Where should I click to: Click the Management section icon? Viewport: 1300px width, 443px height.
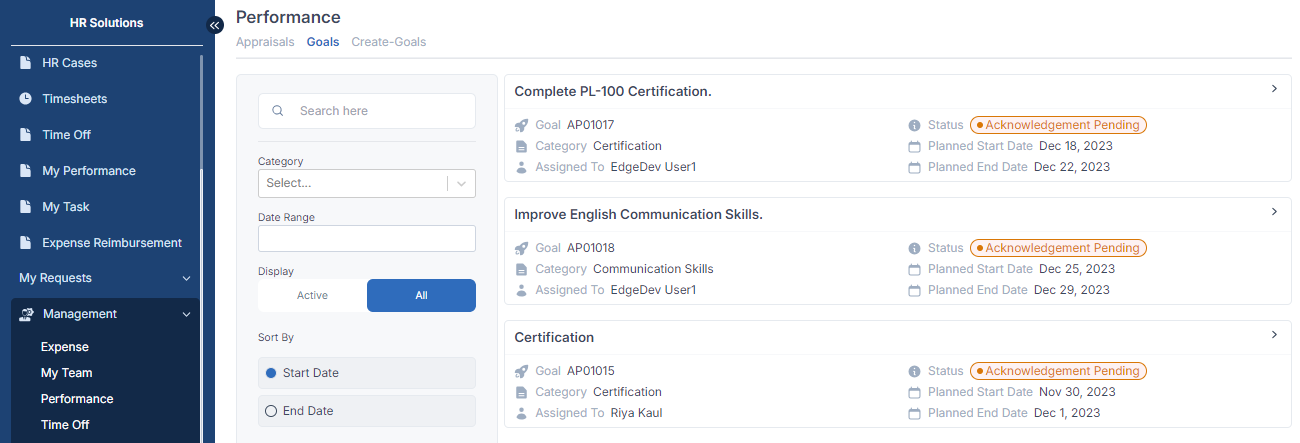coord(27,314)
